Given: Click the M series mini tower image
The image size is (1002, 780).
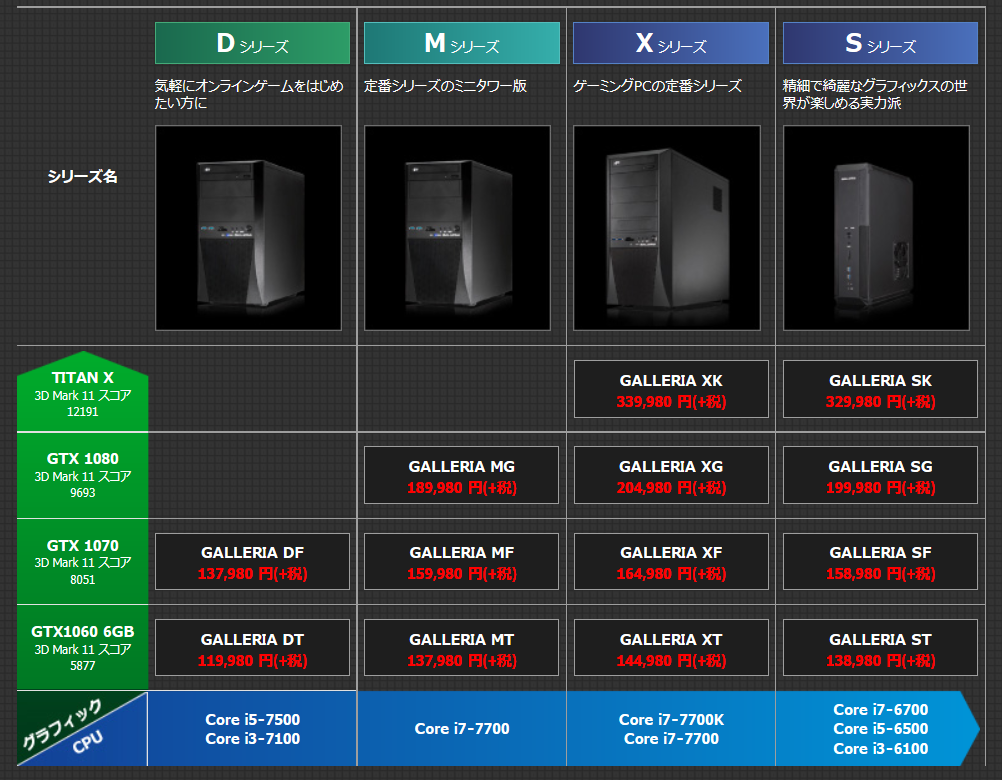Looking at the screenshot, I should pos(458,228).
